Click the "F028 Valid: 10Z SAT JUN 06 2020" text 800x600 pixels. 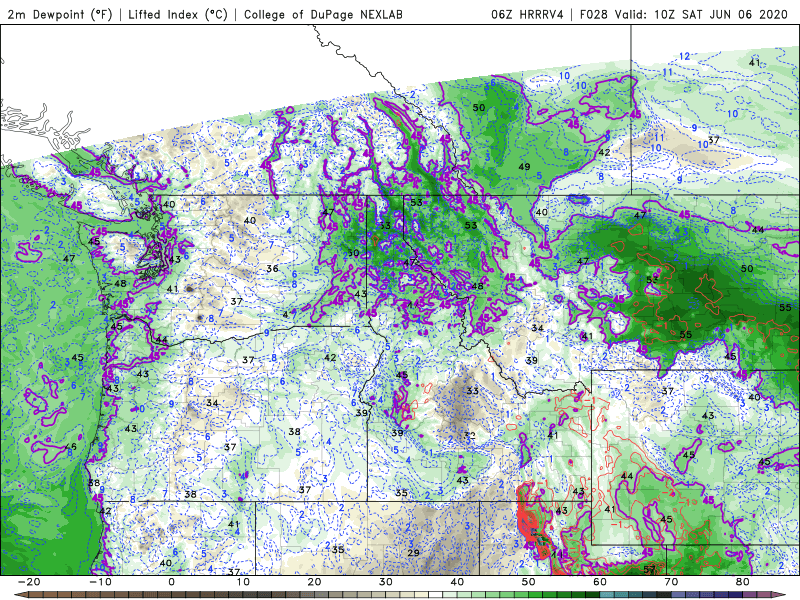click(684, 14)
